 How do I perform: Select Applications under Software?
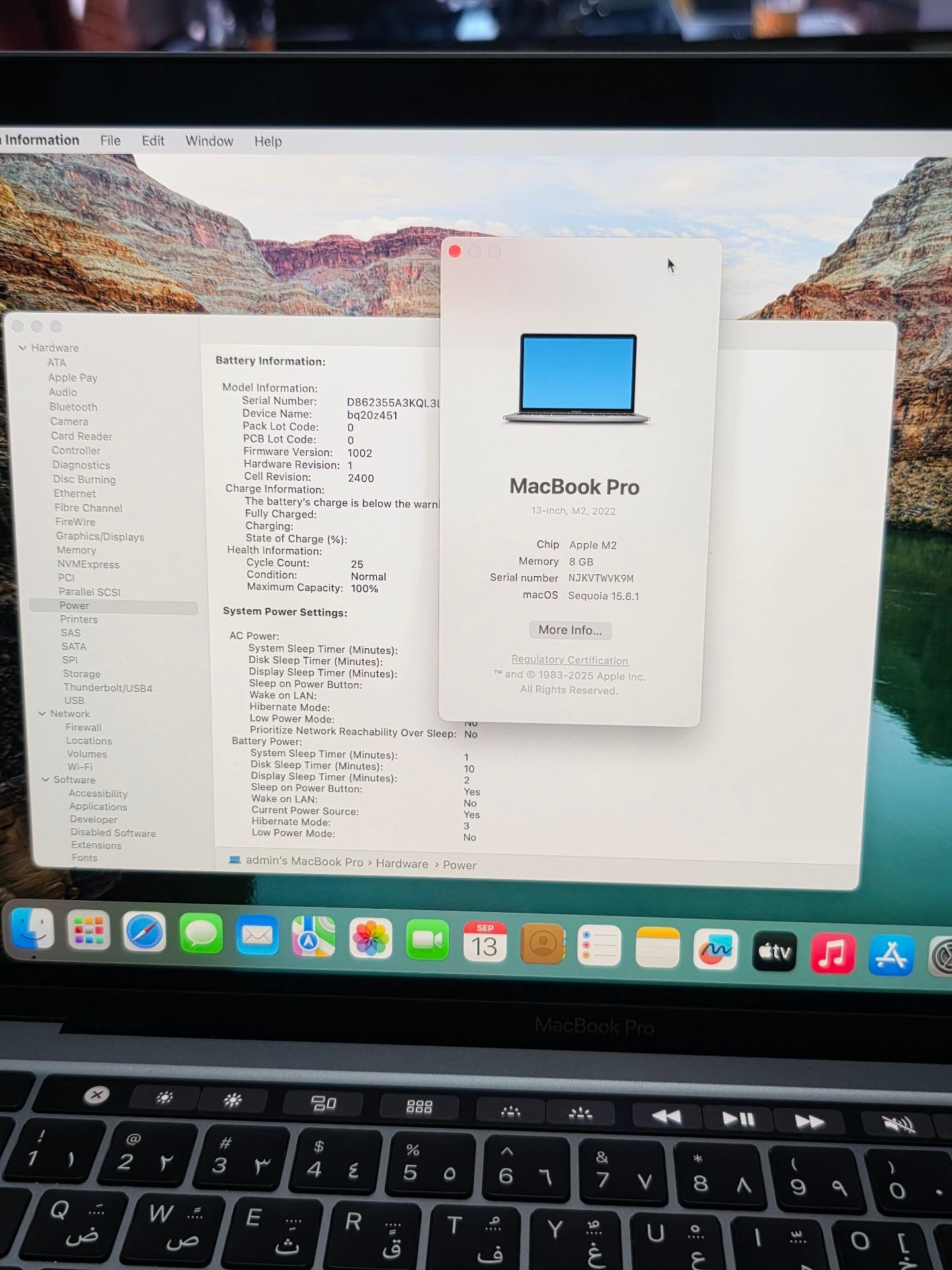[99, 807]
